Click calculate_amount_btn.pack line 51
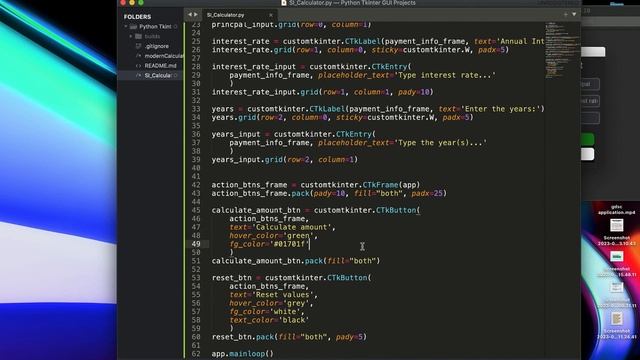 tap(296, 261)
